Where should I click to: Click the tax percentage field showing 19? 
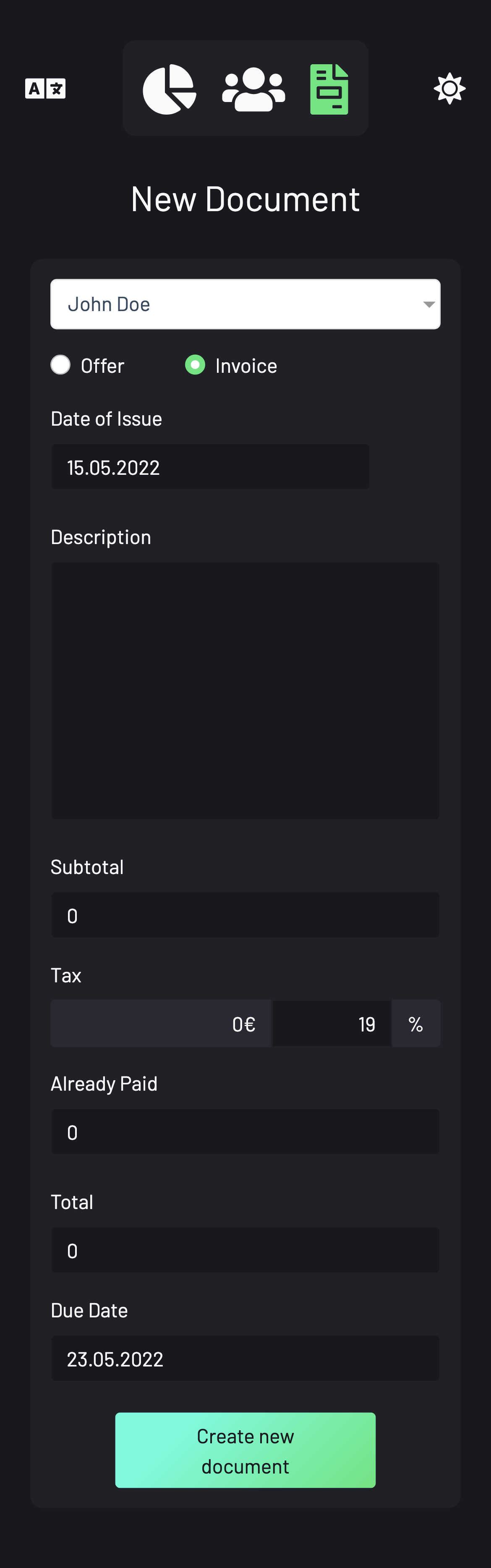tap(332, 1023)
